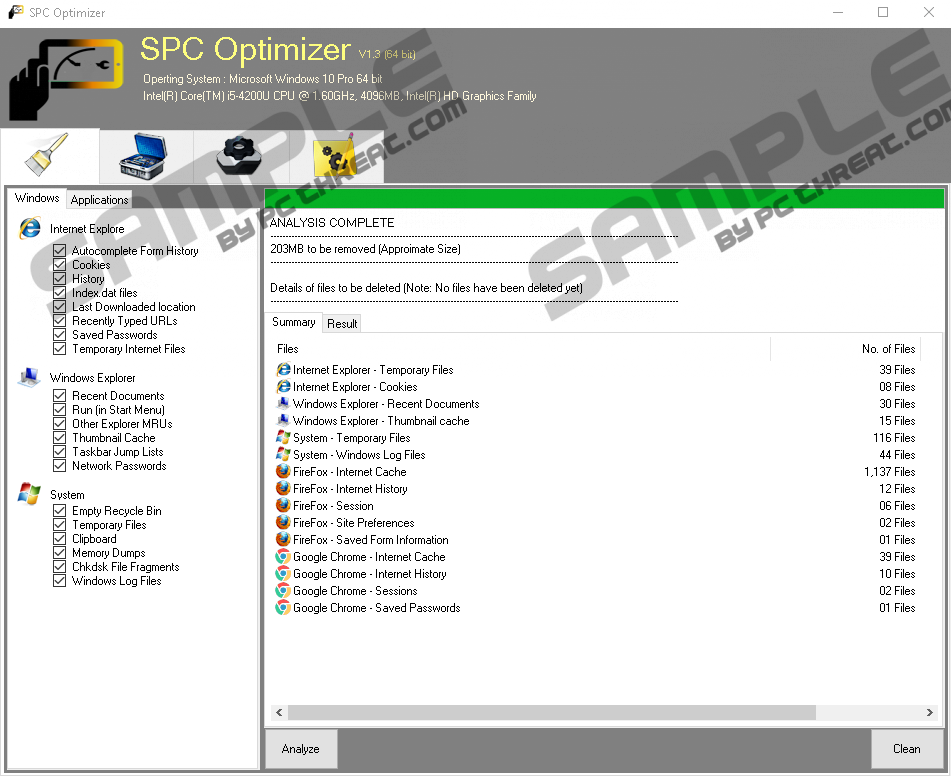Click the Internet Explorer - Cookies row icon
Image resolution: width=951 pixels, height=776 pixels.
pyautogui.click(x=283, y=386)
